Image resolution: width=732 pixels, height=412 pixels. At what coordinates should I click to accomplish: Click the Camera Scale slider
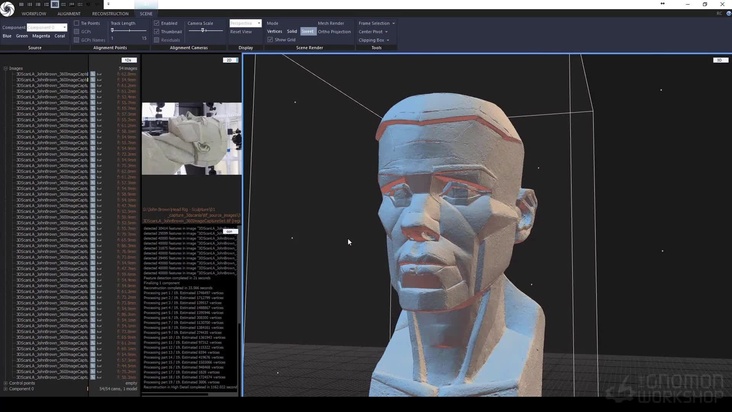pyautogui.click(x=205, y=30)
